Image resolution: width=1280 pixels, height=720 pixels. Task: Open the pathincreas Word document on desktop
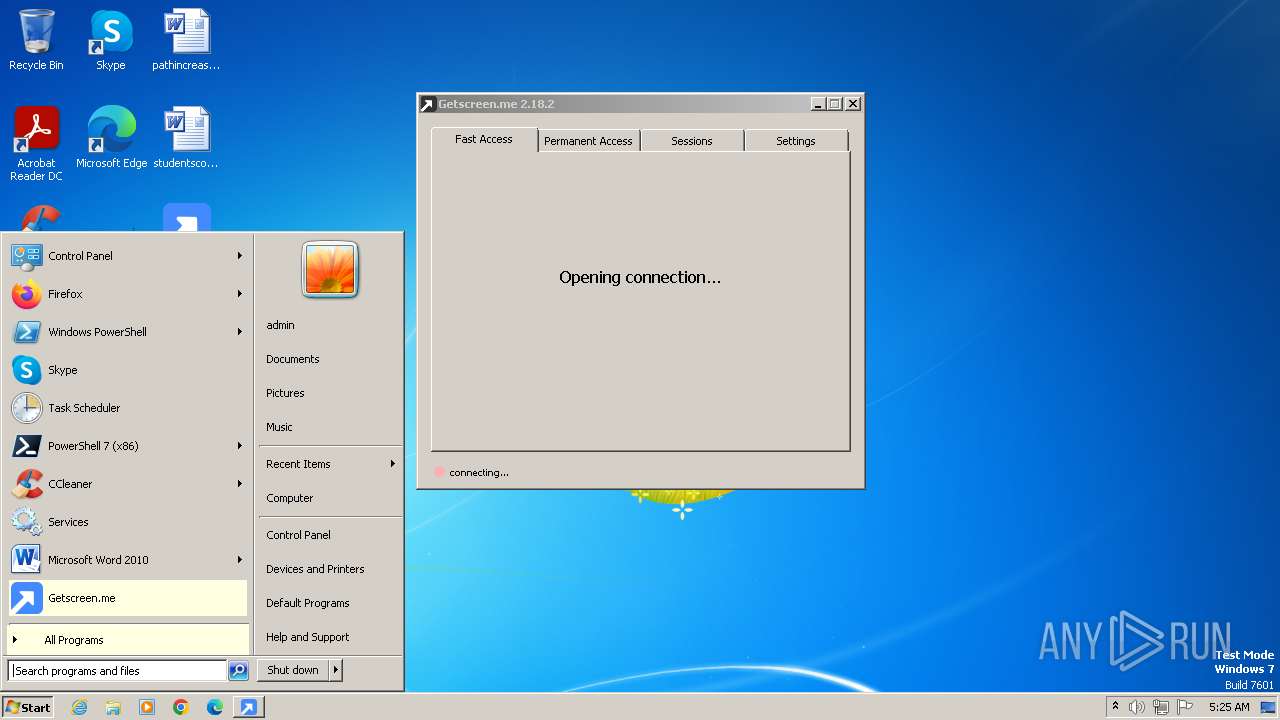[186, 40]
